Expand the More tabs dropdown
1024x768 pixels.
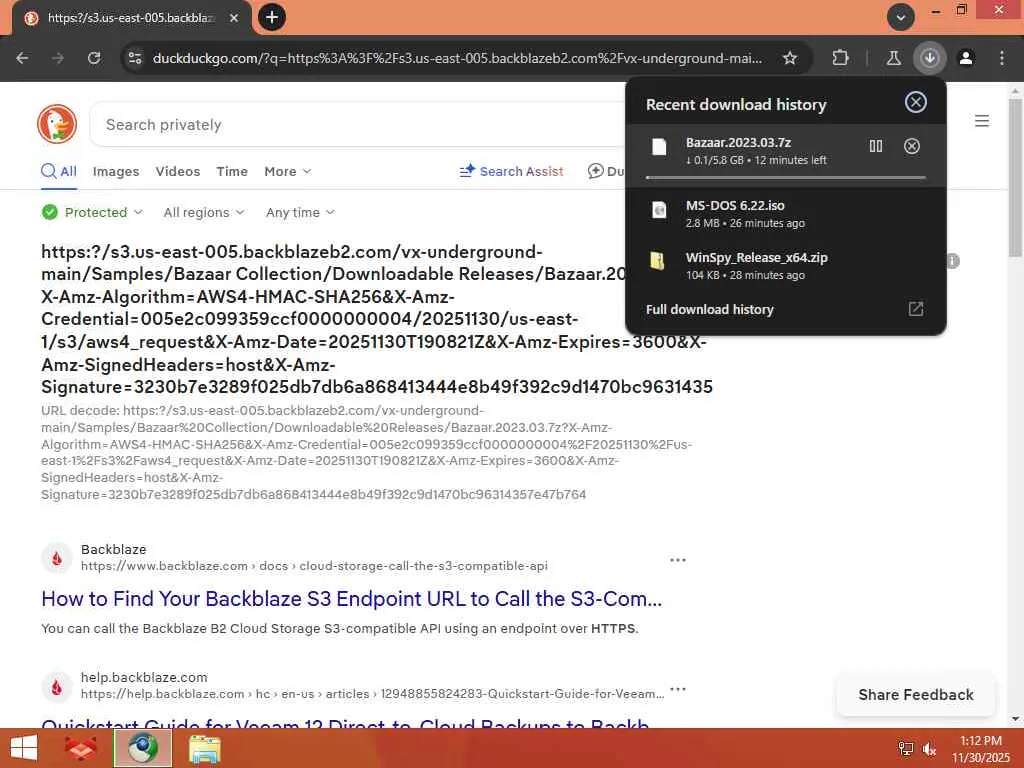pos(287,171)
